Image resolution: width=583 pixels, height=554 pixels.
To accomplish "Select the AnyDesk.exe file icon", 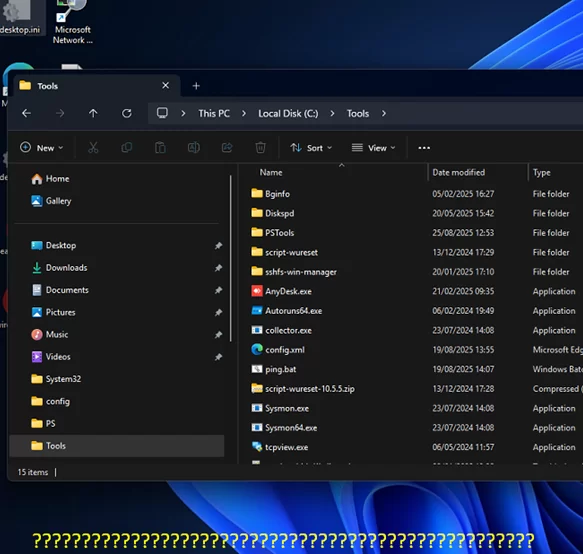I will (x=257, y=291).
